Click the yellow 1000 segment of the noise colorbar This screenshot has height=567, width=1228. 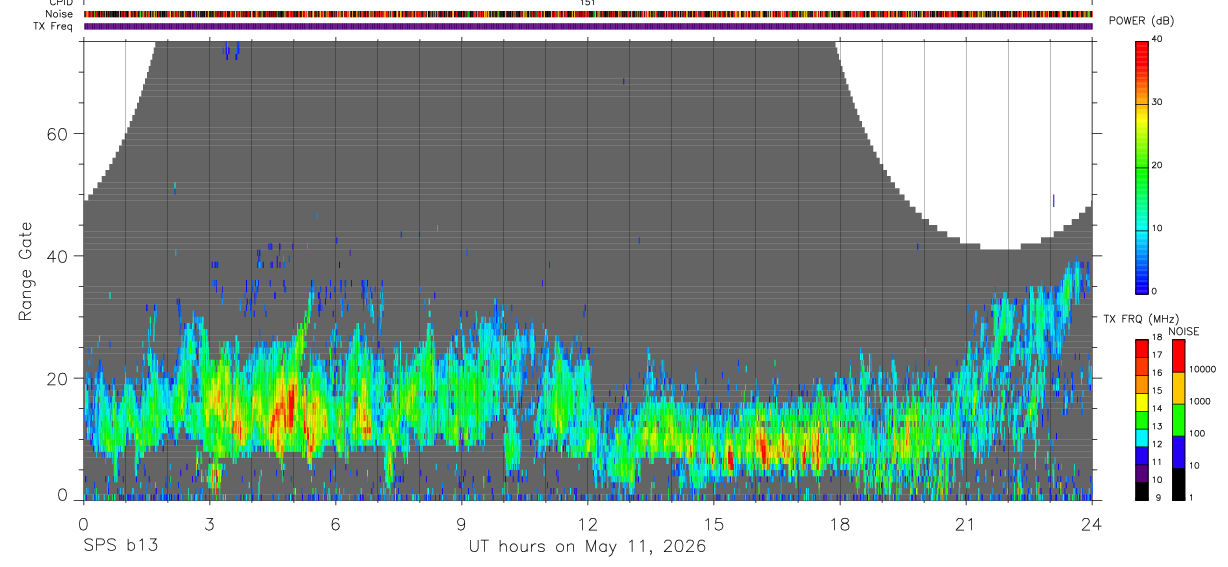pyautogui.click(x=1177, y=388)
